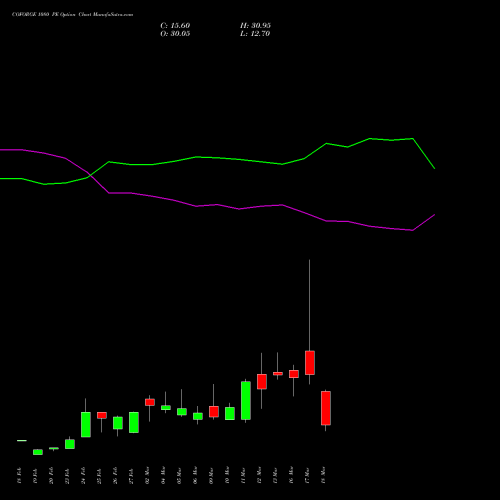This screenshot has width=500, height=500.
Task: Click the green candle for 24 Feb
Action: [86, 424]
